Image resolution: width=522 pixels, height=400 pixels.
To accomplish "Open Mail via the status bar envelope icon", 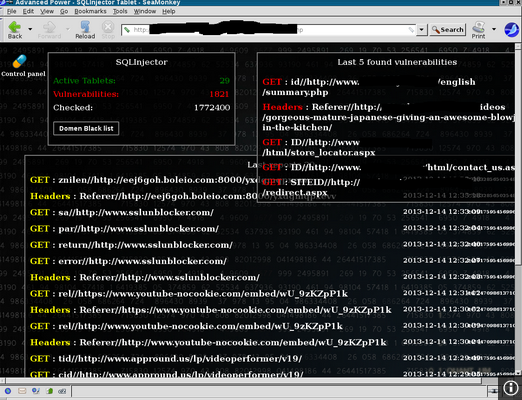I will (x=22, y=391).
